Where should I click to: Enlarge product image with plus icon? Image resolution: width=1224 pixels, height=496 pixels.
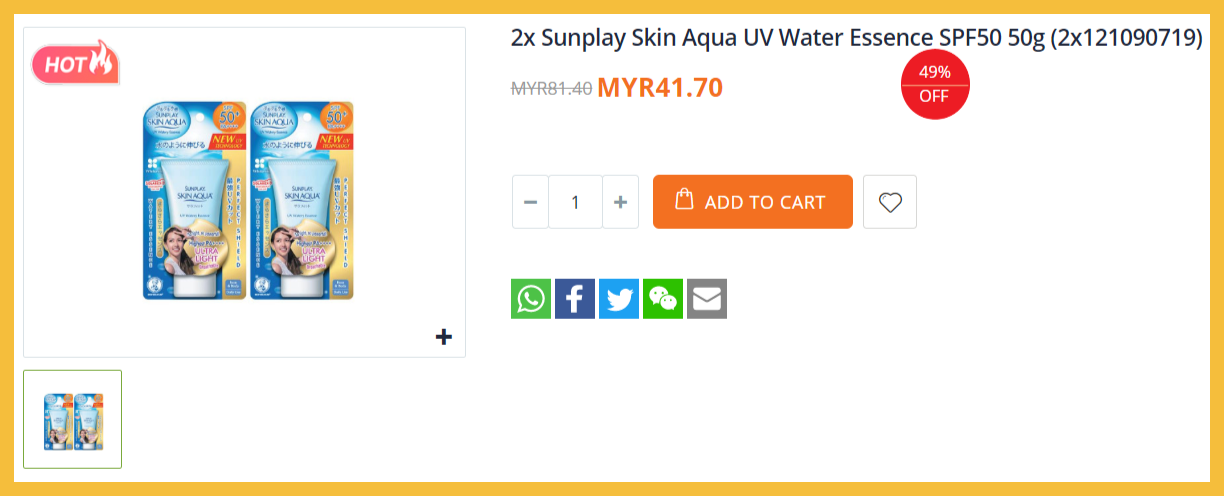pyautogui.click(x=444, y=337)
